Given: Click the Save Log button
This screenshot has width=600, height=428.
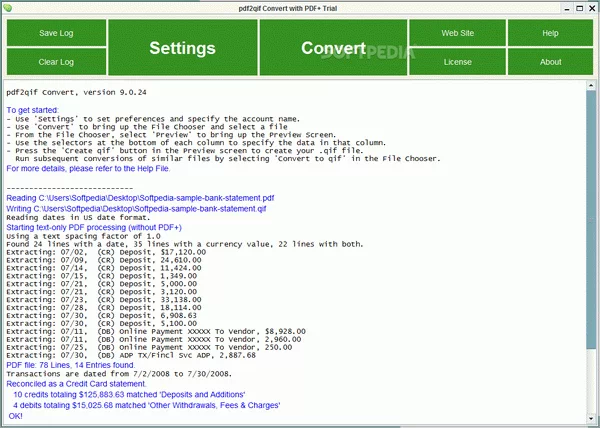Looking at the screenshot, I should (x=56, y=33).
